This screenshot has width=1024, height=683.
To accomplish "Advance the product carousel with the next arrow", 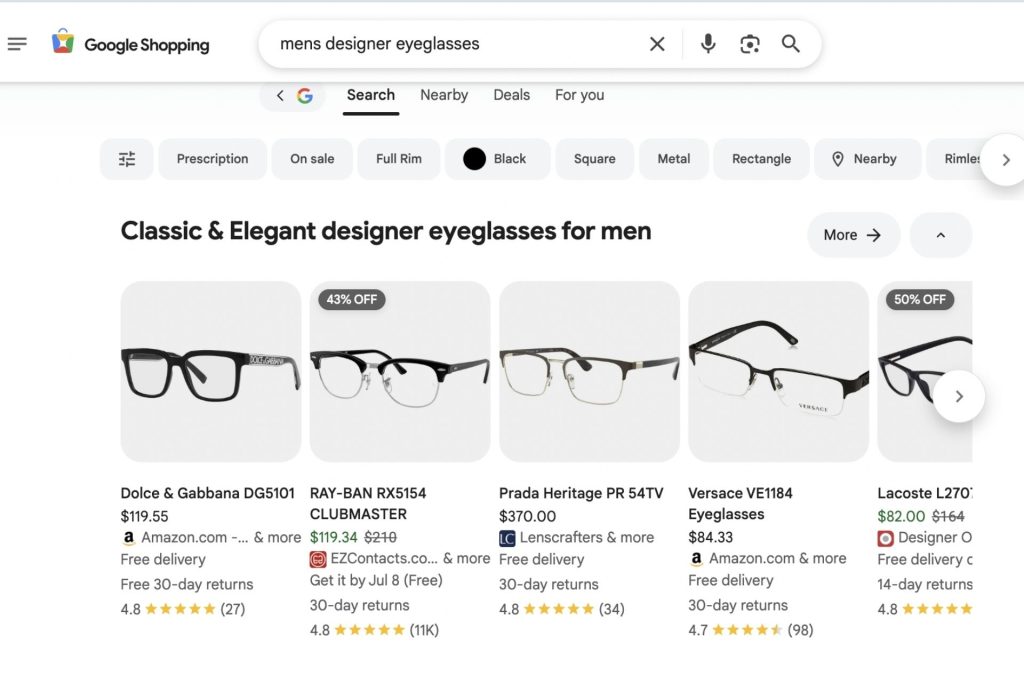I will [x=959, y=396].
